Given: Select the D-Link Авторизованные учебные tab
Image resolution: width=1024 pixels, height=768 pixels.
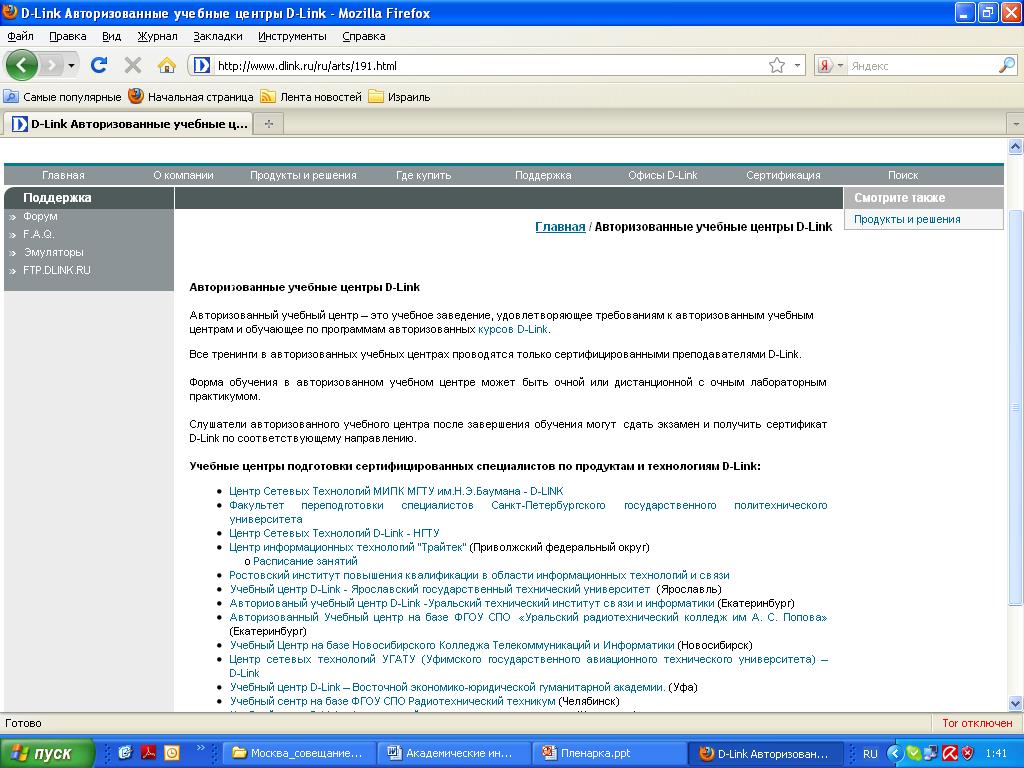Looking at the screenshot, I should click(x=129, y=123).
